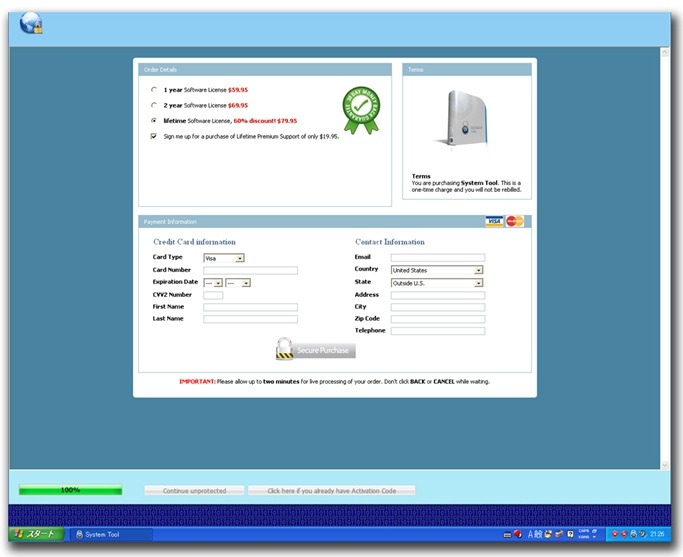Click the red ball IME icon
The height and width of the screenshot is (557, 683).
(518, 533)
